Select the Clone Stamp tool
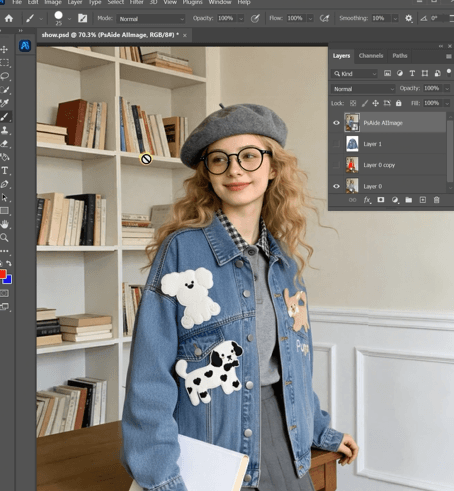454x491 pixels. coord(5,130)
